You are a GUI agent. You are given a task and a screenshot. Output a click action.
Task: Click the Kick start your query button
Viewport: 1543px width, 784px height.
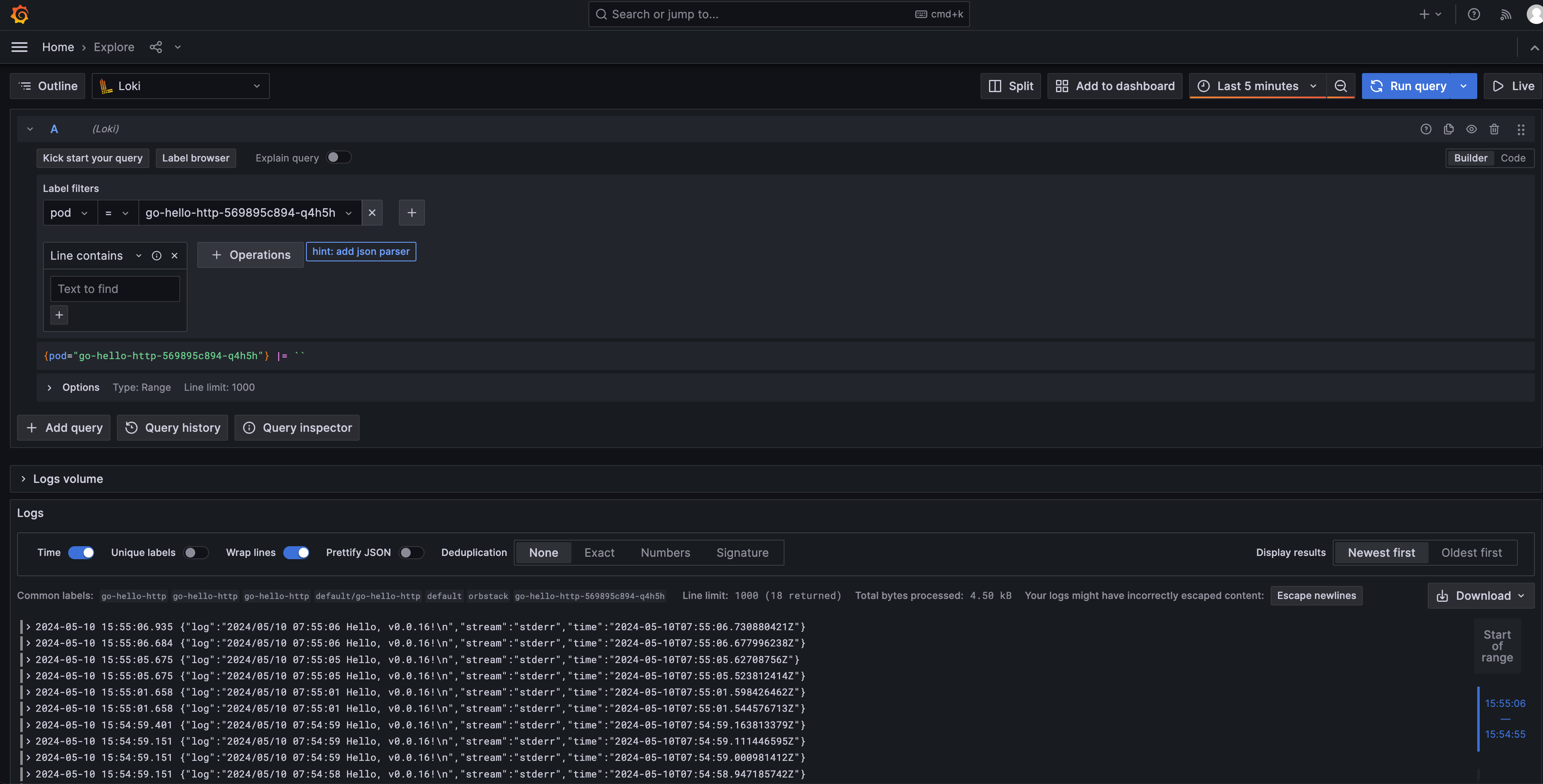[x=92, y=158]
